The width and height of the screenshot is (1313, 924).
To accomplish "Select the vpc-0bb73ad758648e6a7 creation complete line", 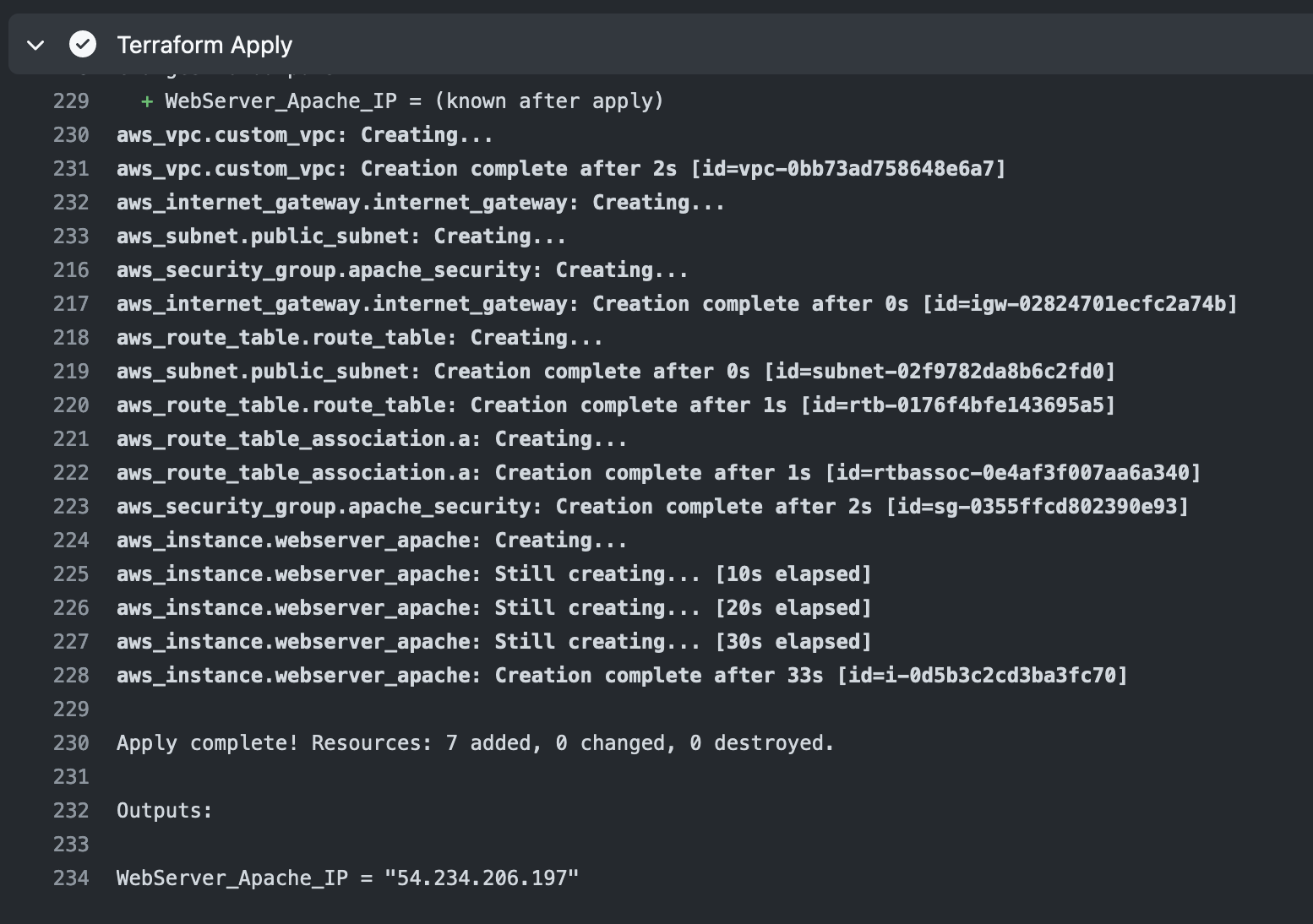I will tap(562, 169).
